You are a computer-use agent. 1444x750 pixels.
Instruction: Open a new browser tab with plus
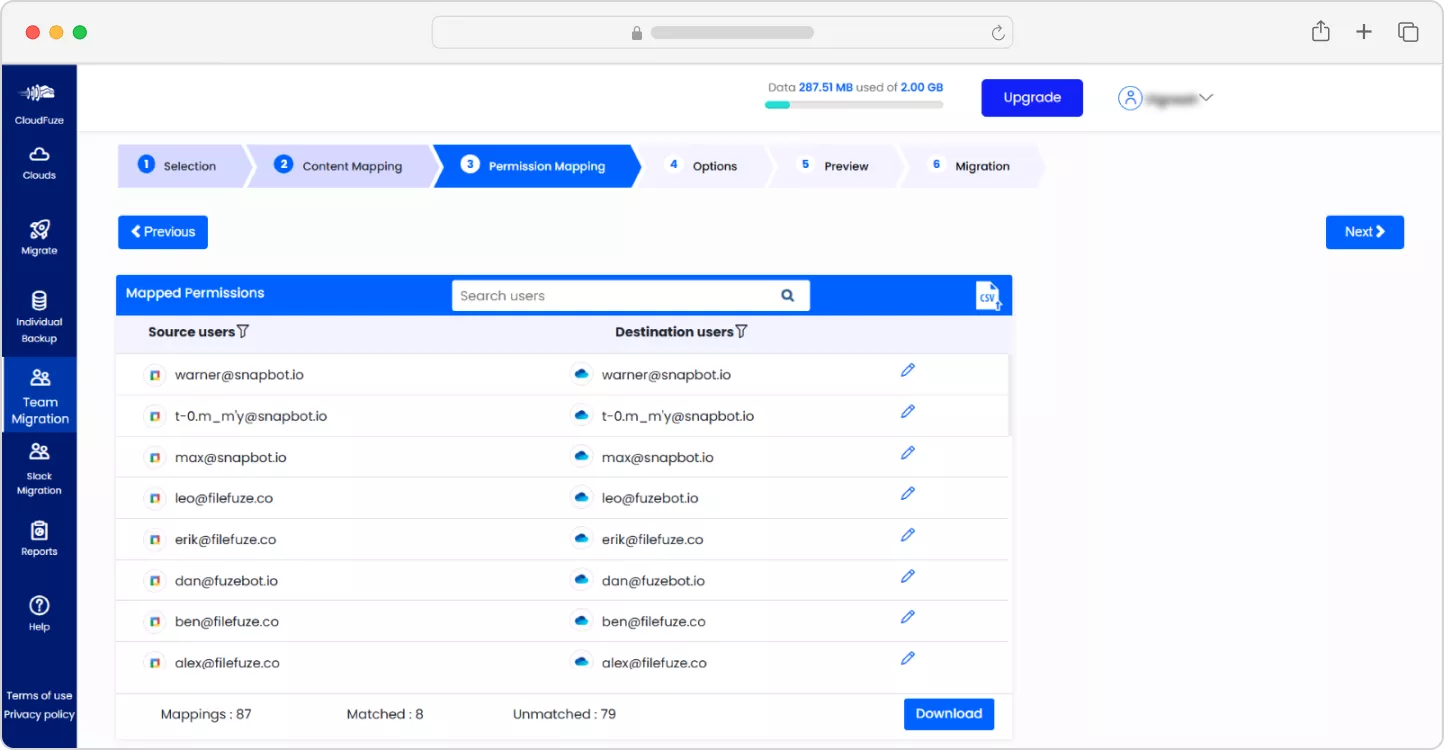[x=1364, y=32]
